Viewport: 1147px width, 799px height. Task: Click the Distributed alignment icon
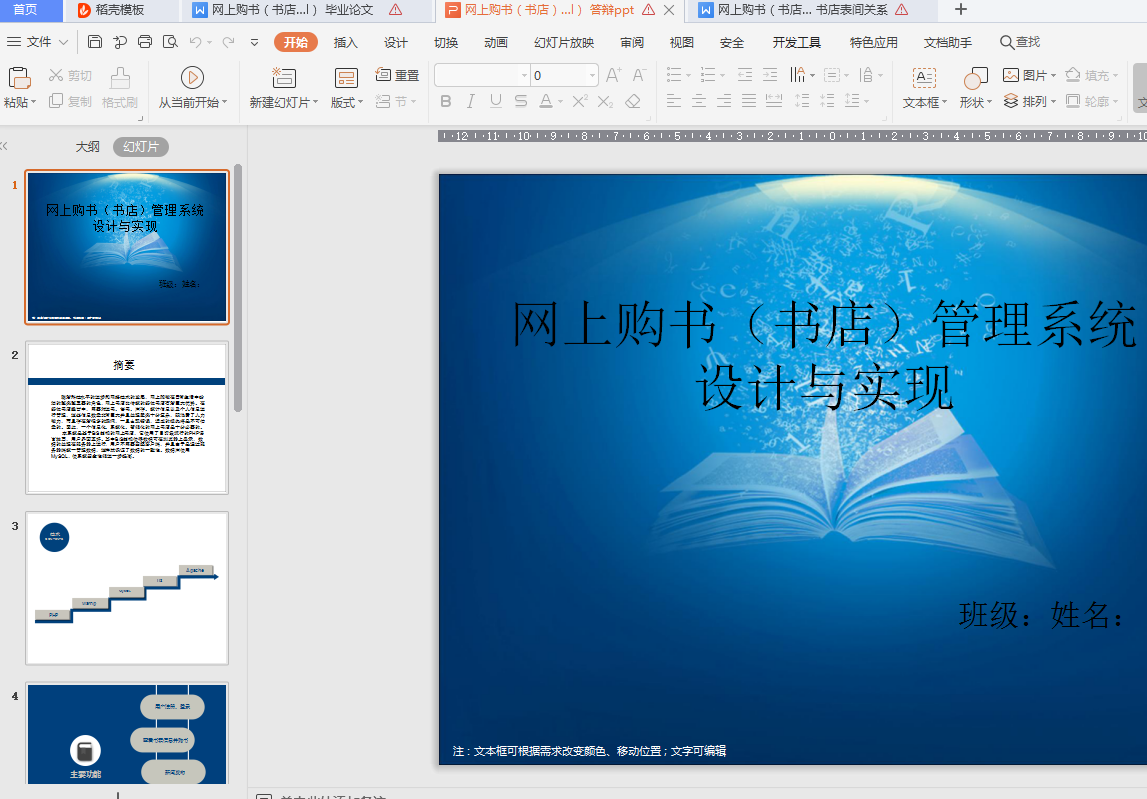click(x=774, y=101)
